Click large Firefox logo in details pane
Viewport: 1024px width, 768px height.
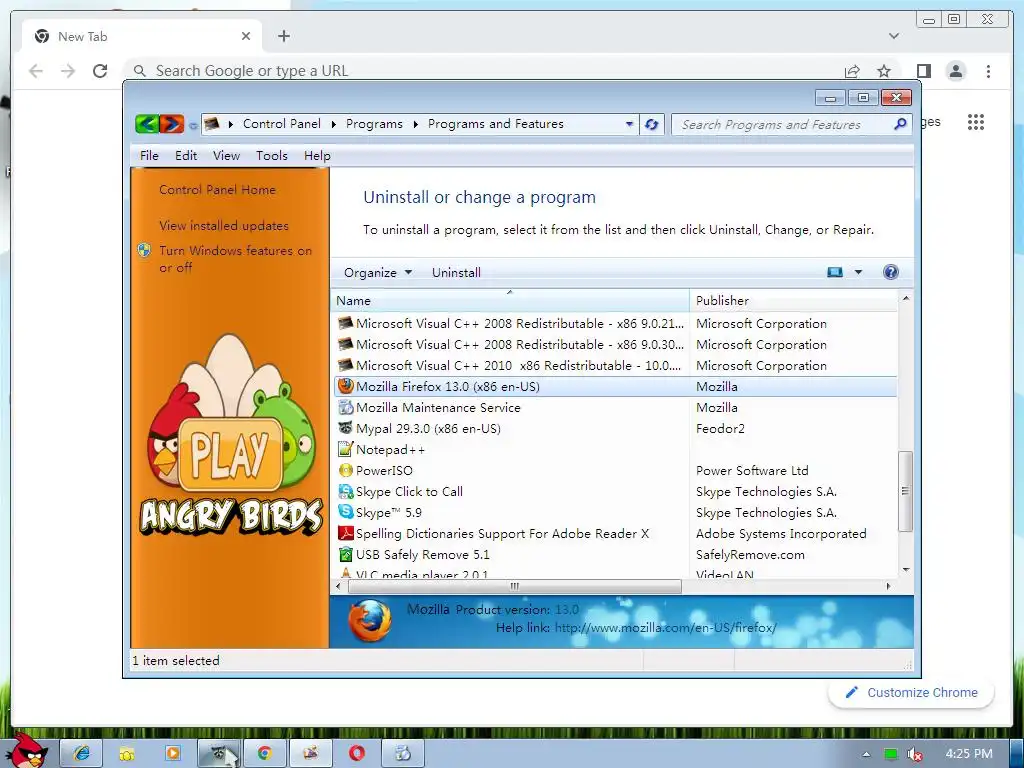coord(369,621)
